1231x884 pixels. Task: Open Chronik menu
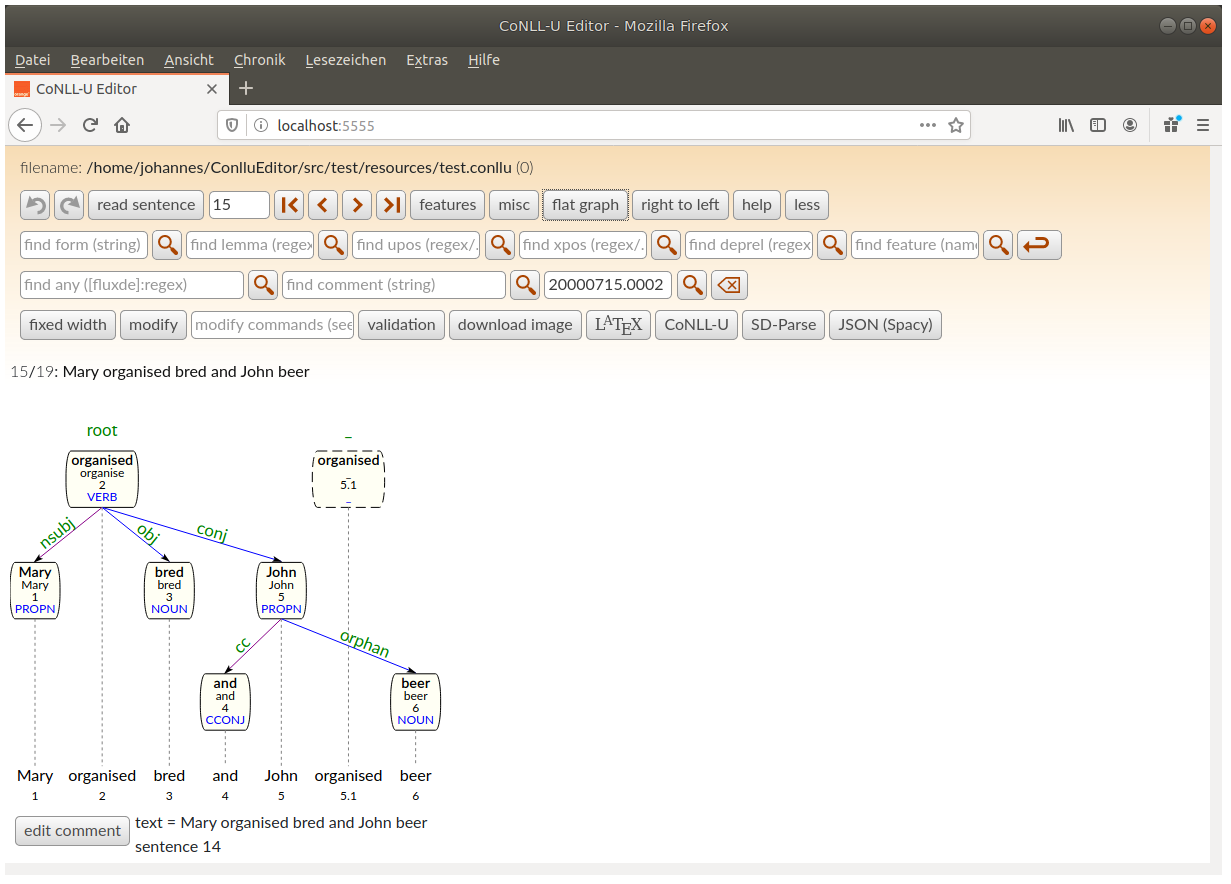[x=260, y=60]
